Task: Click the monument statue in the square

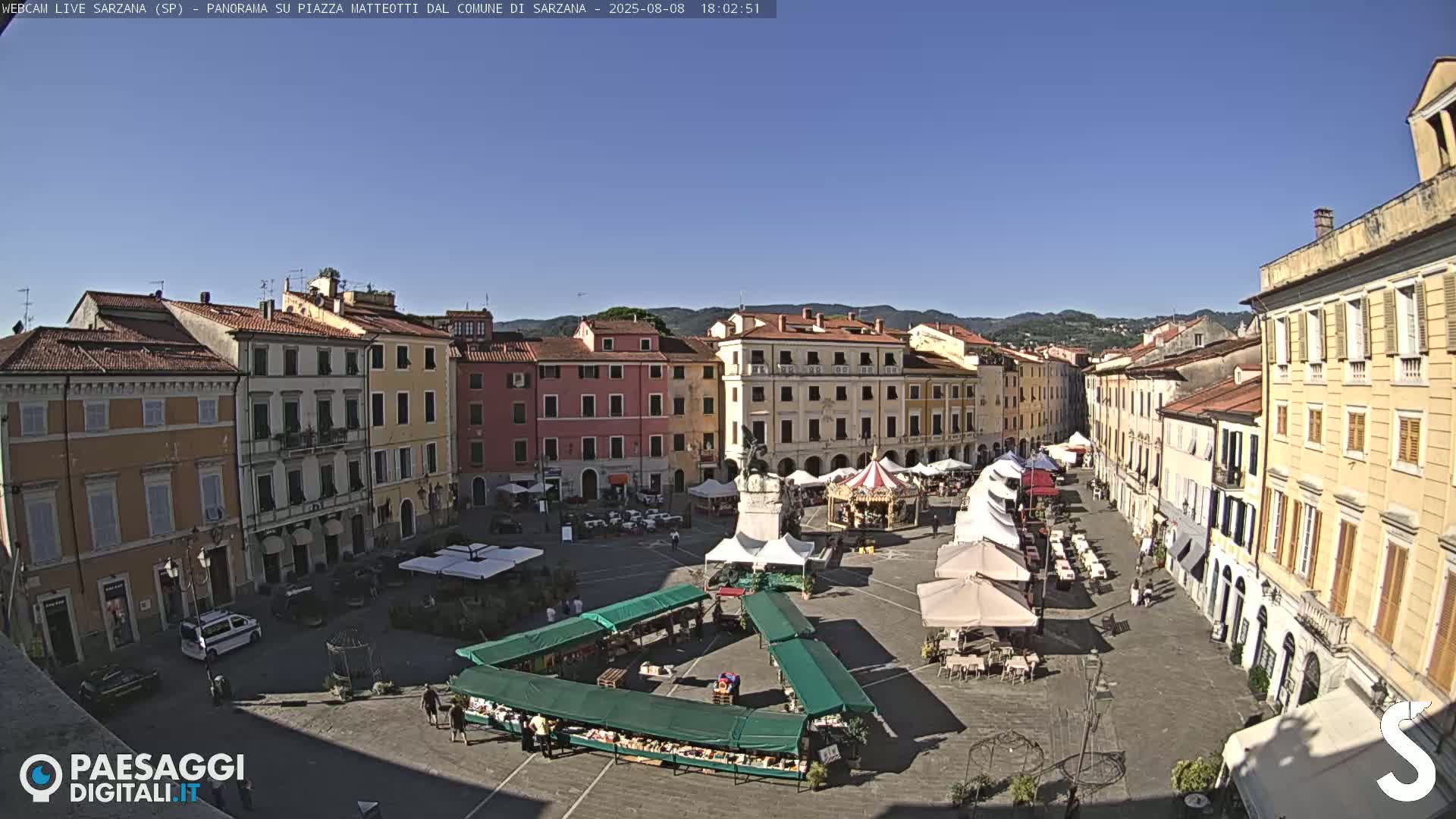Action: click(x=761, y=485)
